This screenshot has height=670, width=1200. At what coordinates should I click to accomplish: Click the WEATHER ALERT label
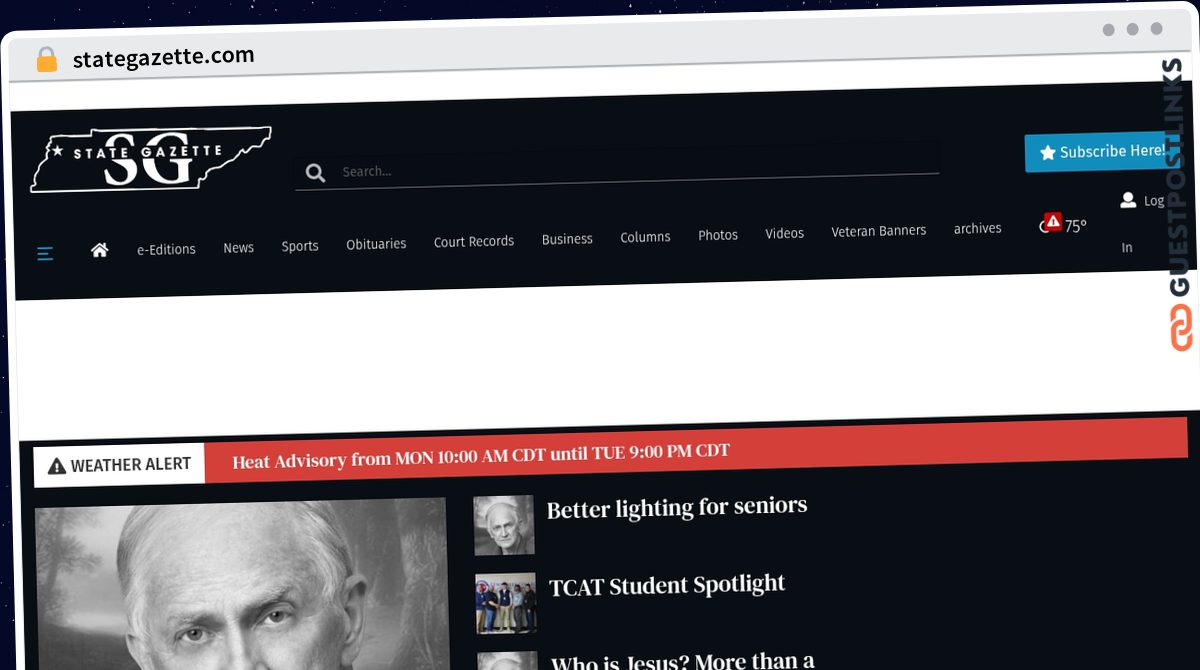pyautogui.click(x=131, y=465)
